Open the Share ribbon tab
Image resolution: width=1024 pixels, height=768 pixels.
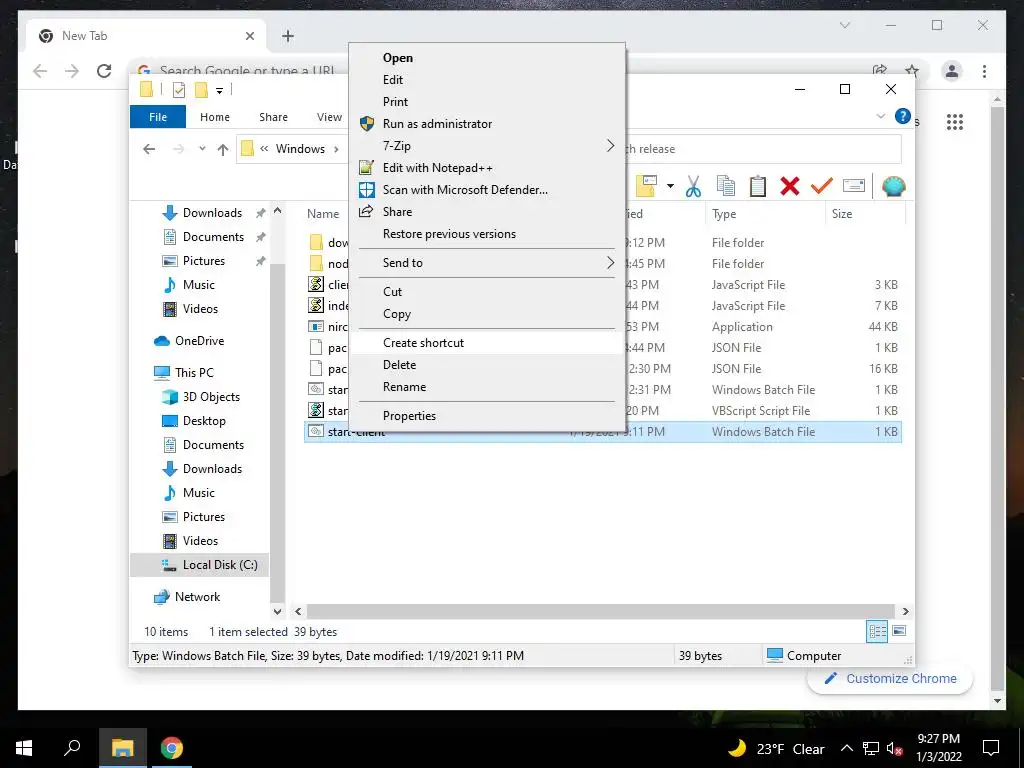point(273,117)
